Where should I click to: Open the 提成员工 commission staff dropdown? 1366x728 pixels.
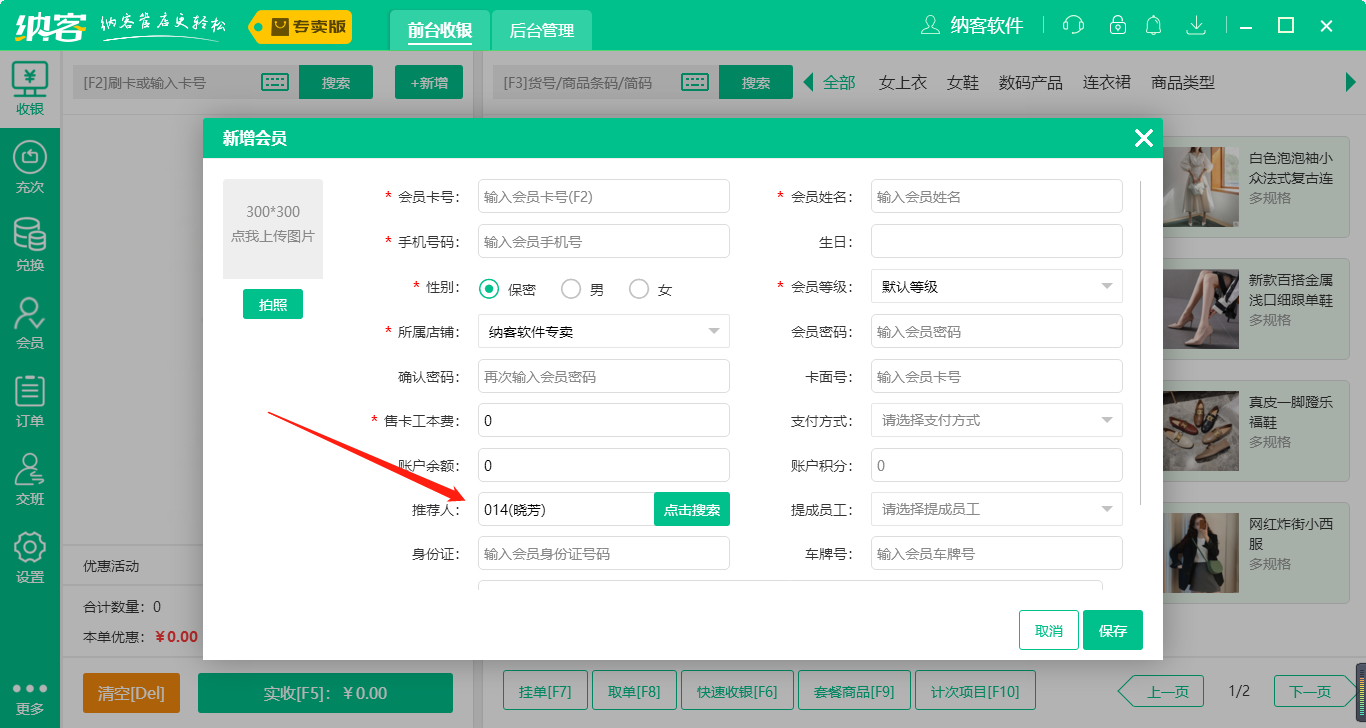[x=996, y=509]
